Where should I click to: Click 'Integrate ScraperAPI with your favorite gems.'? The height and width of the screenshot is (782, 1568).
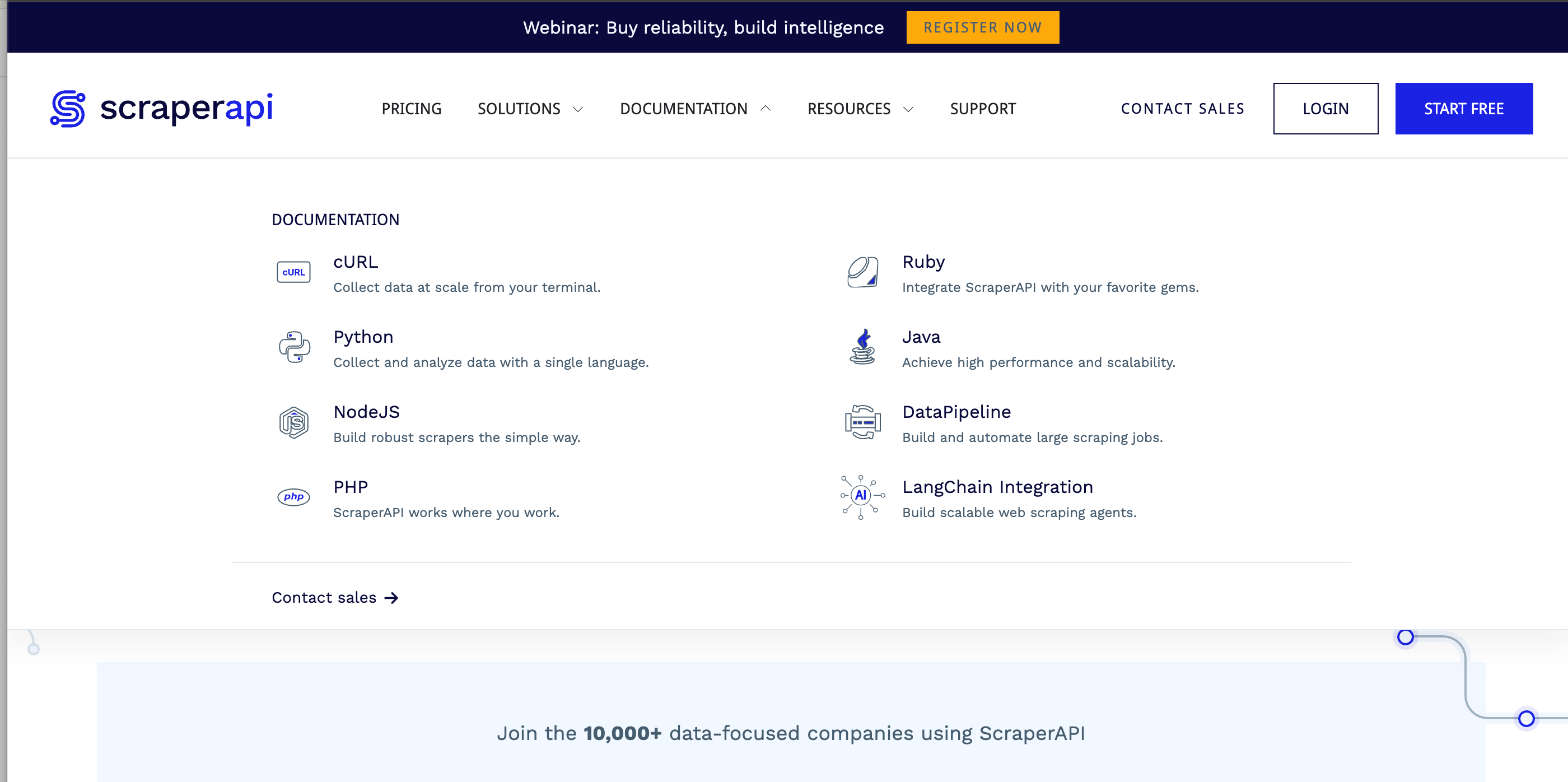[x=1051, y=287]
